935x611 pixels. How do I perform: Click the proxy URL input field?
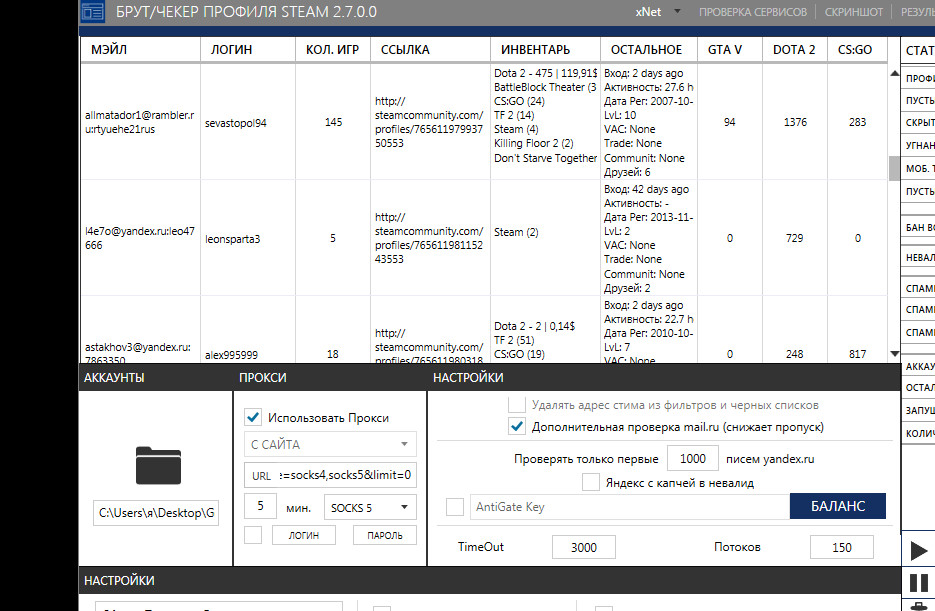(330, 475)
